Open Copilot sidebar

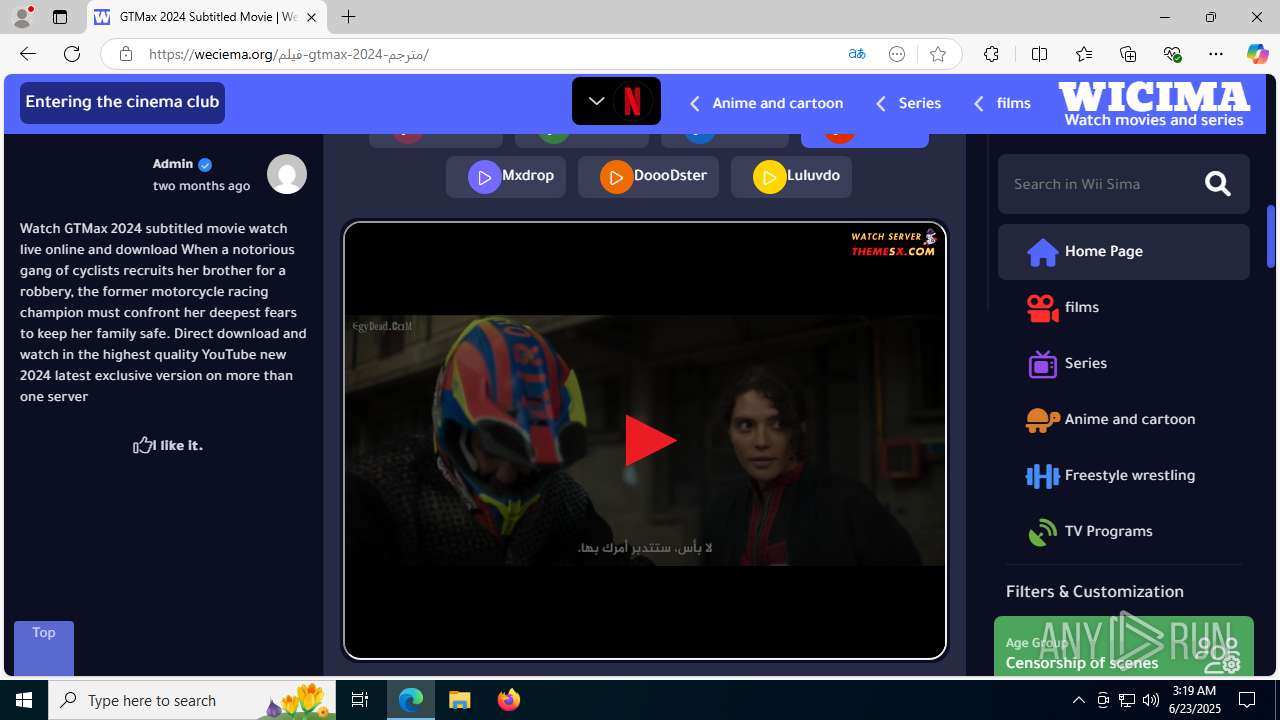pyautogui.click(x=1257, y=54)
